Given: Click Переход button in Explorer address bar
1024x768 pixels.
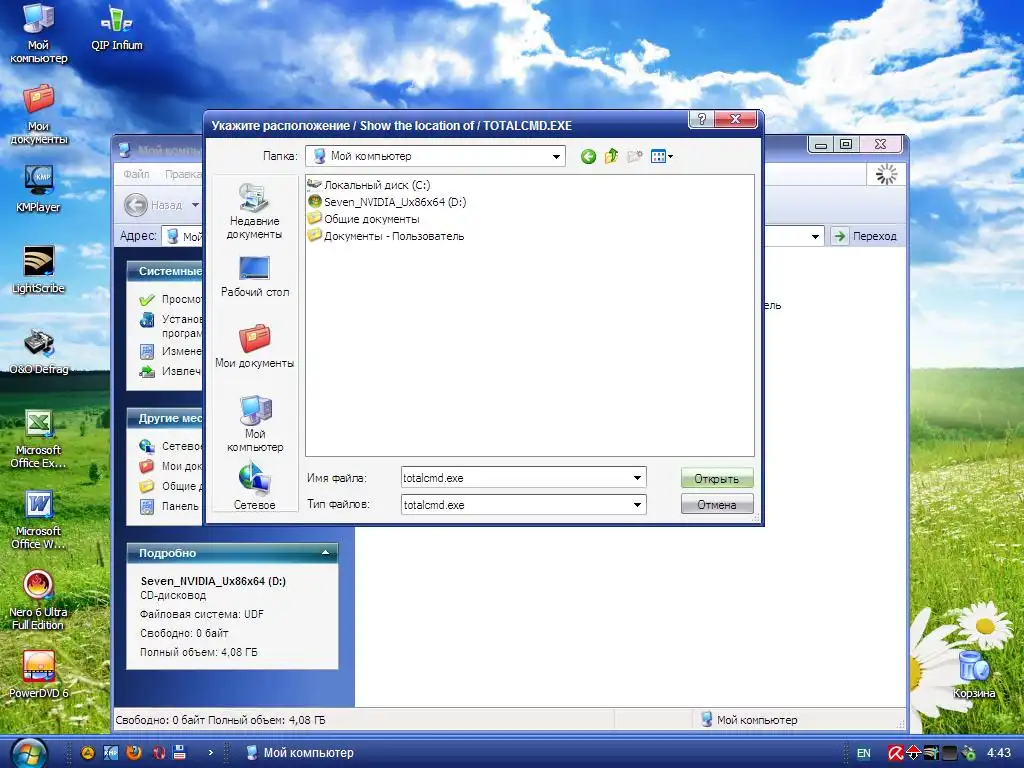Looking at the screenshot, I should [x=865, y=236].
